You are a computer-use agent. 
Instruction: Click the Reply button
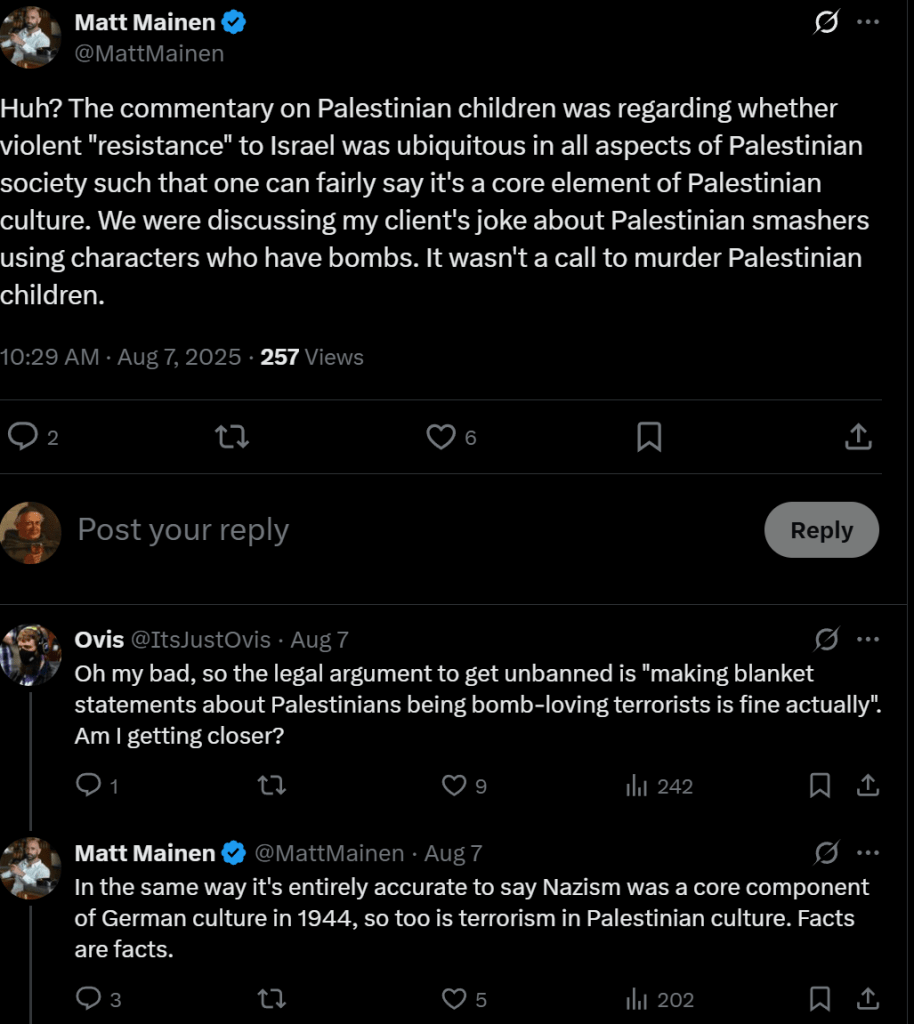coord(821,530)
